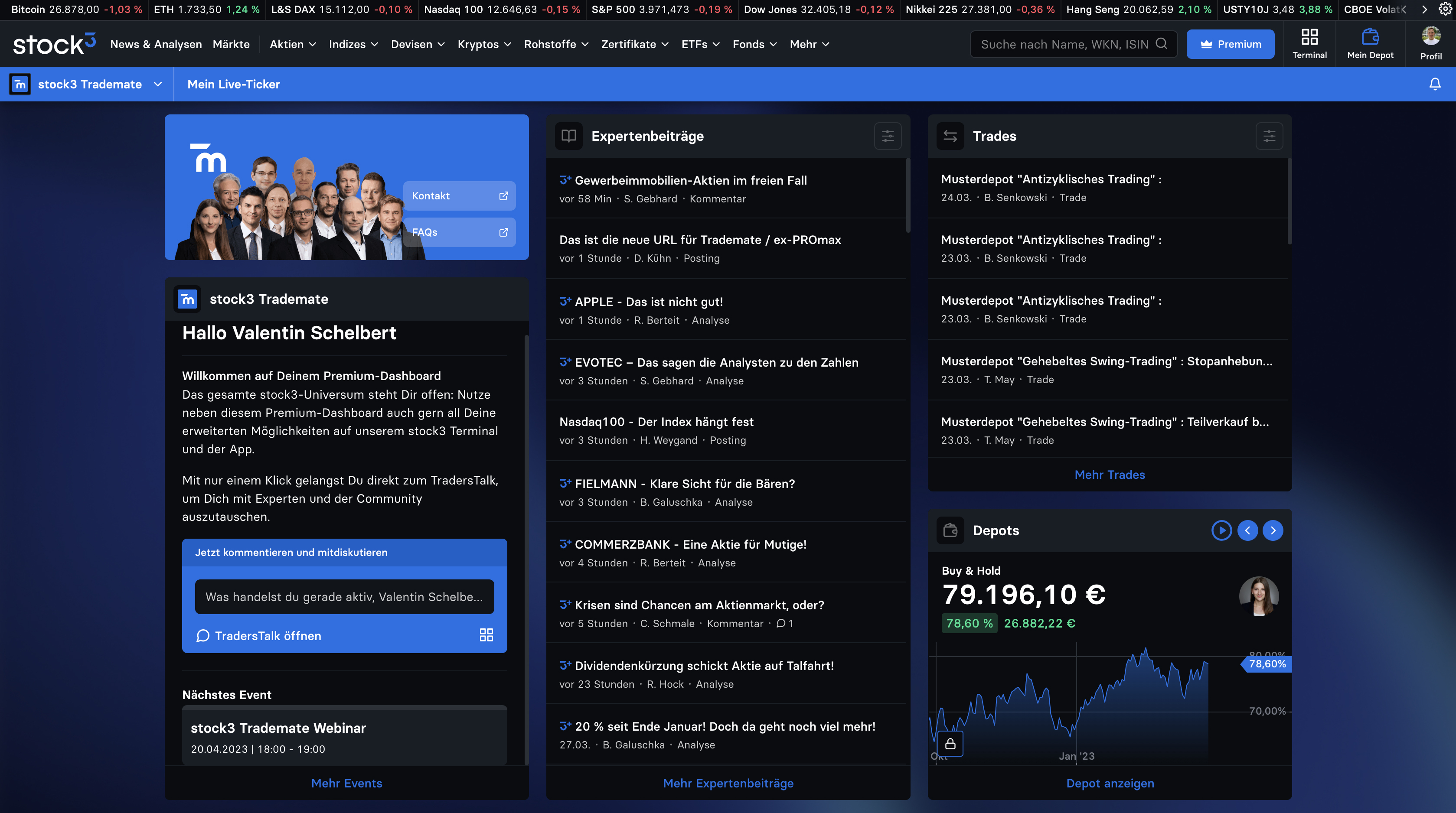Click depot owner's portrait
The height and width of the screenshot is (813, 1456).
coord(1259,596)
